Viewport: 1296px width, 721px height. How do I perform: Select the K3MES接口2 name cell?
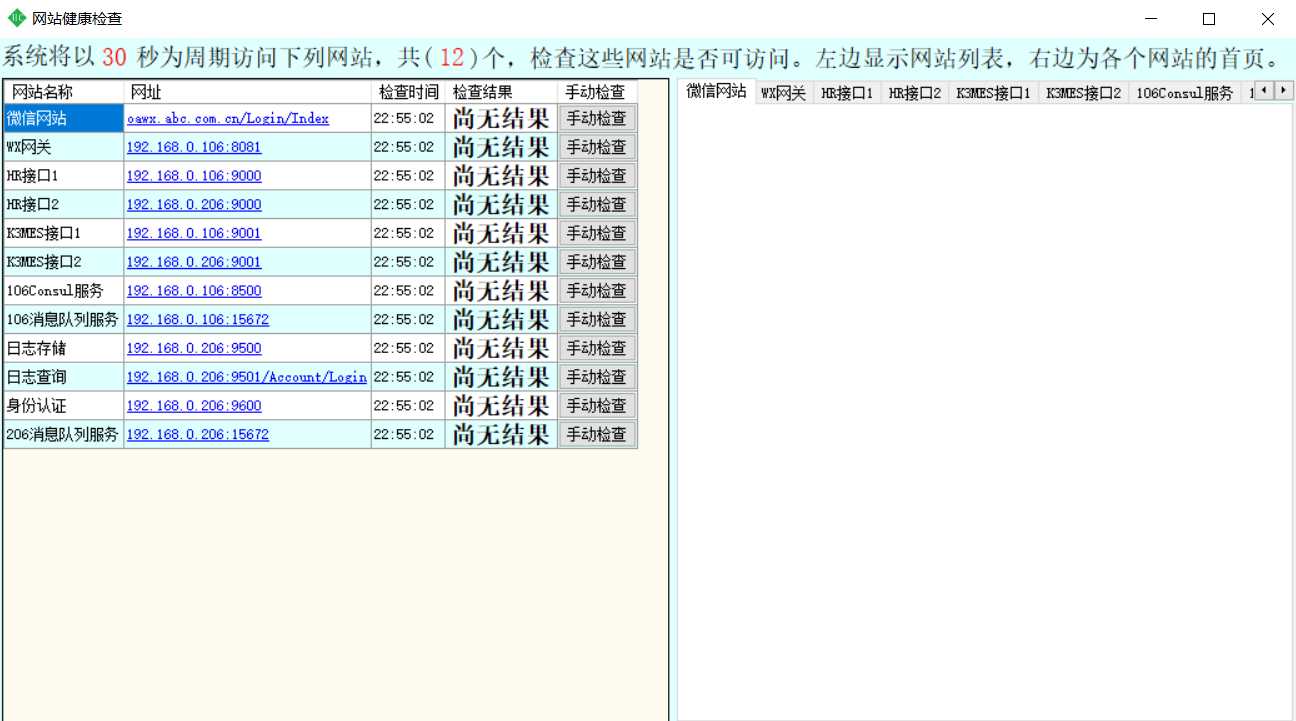[x=64, y=262]
